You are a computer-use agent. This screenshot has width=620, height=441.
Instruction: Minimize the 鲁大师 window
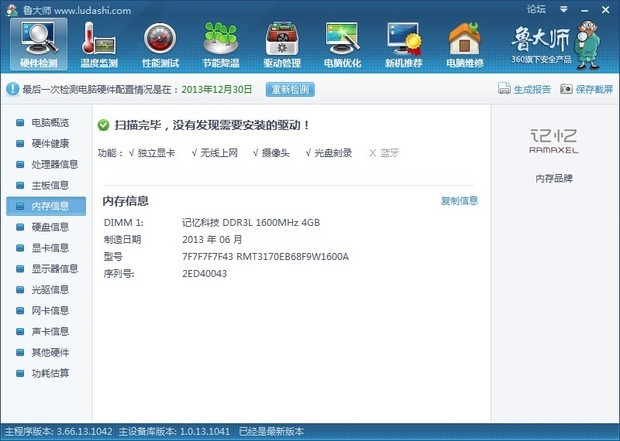[x=585, y=10]
